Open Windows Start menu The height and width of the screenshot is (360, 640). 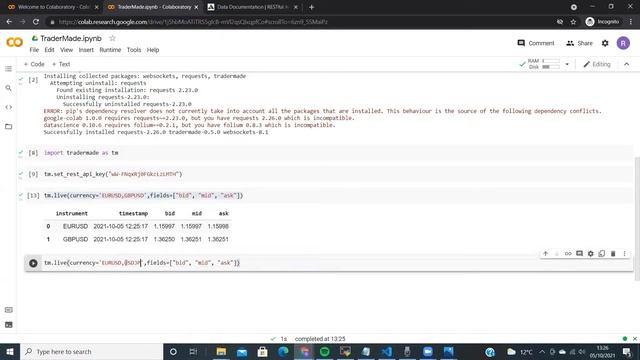(x=10, y=351)
